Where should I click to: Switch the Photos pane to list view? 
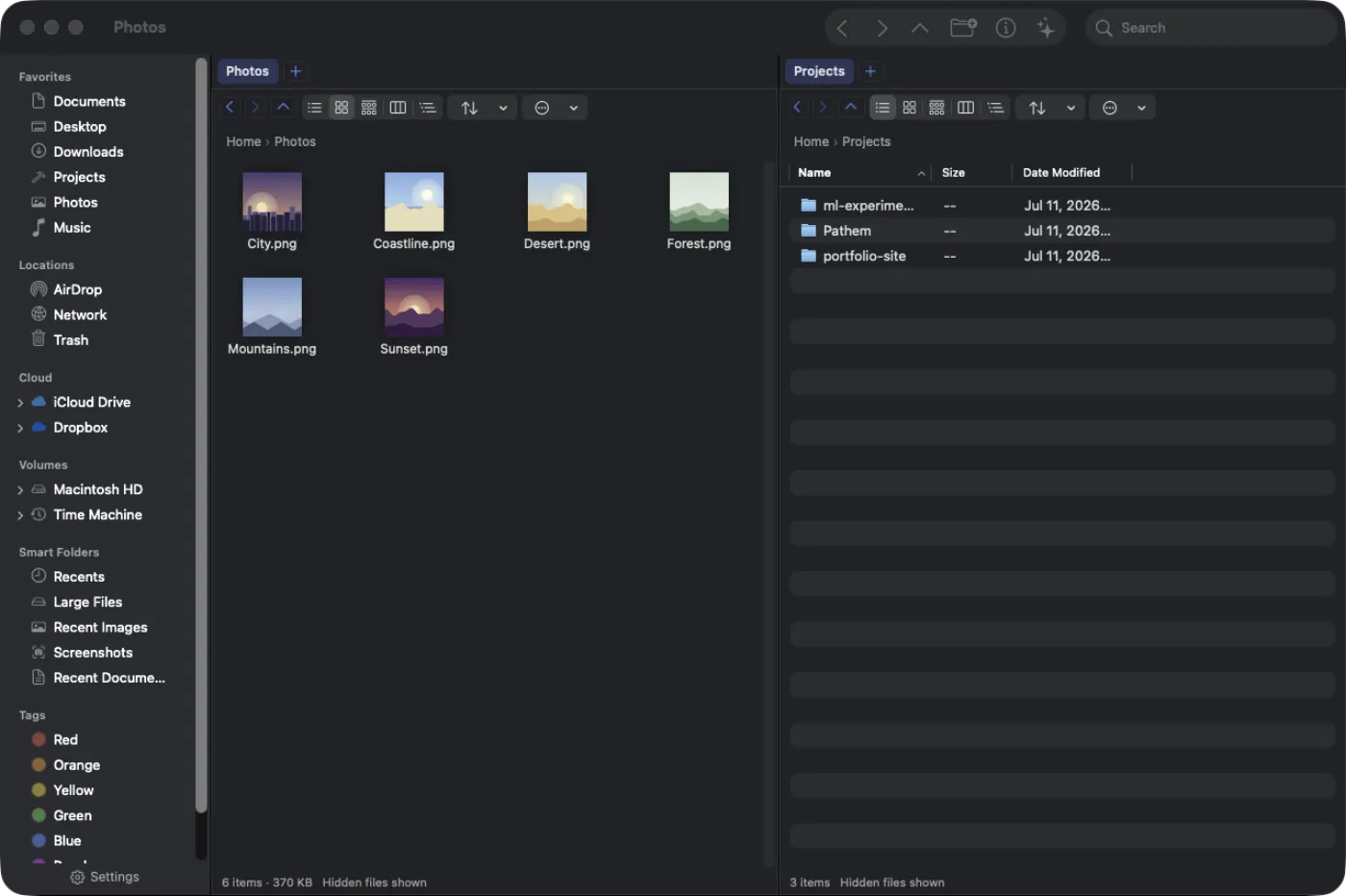(314, 108)
